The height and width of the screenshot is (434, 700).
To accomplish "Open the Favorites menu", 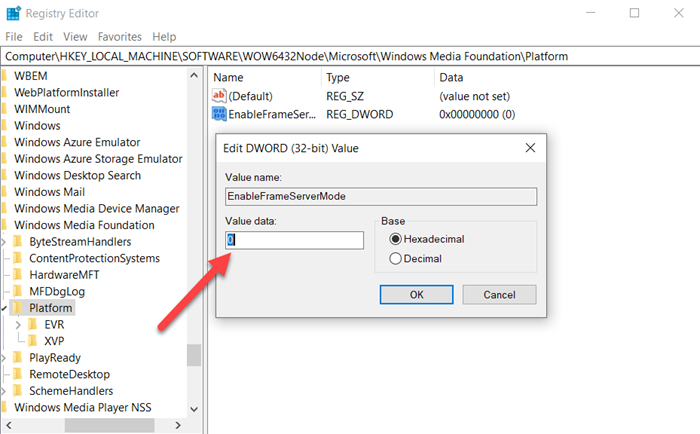I will click(x=120, y=37).
